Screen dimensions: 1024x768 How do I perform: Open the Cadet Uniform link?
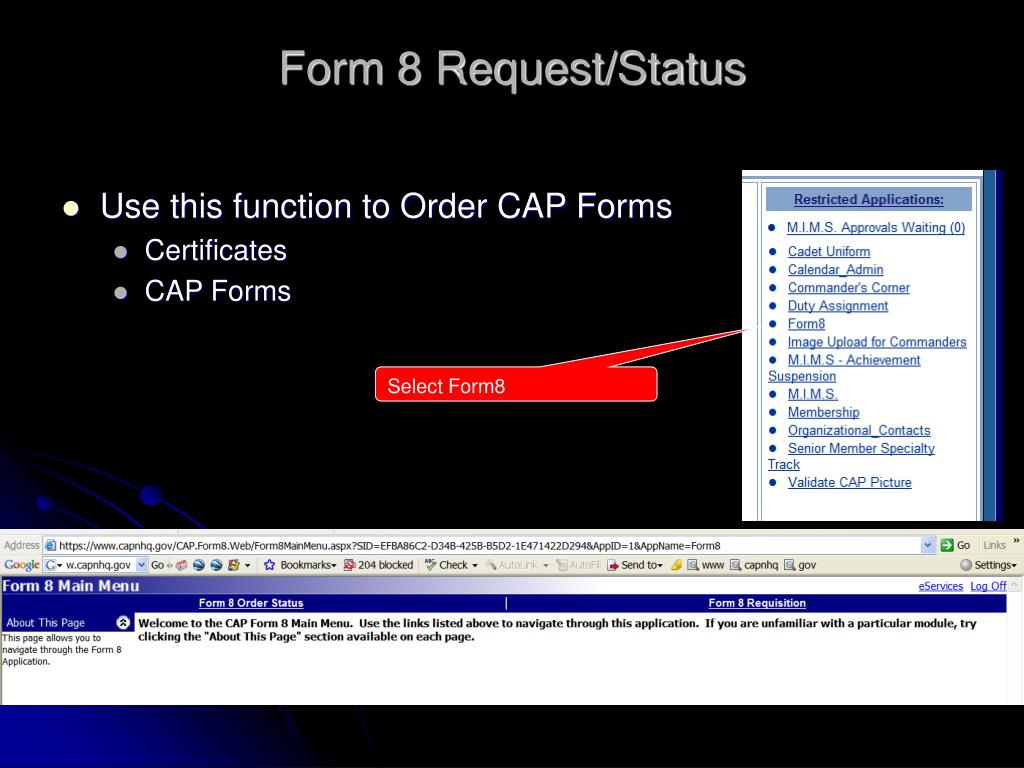pos(829,251)
